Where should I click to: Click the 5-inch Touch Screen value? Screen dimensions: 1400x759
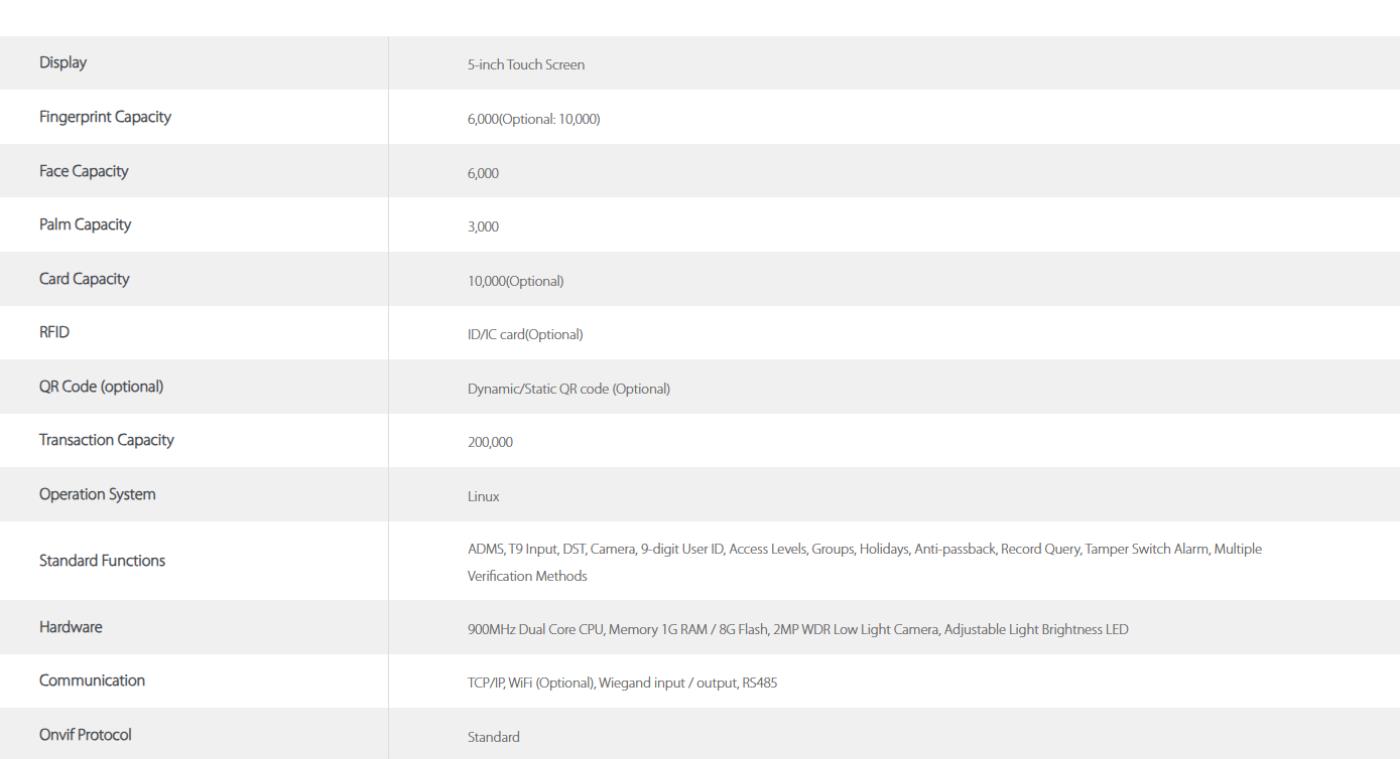click(x=526, y=65)
